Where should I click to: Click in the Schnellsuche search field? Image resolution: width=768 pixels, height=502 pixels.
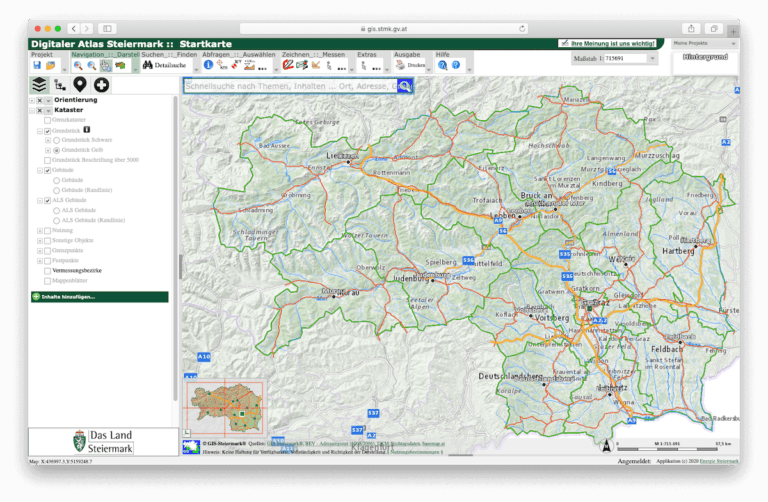(291, 86)
